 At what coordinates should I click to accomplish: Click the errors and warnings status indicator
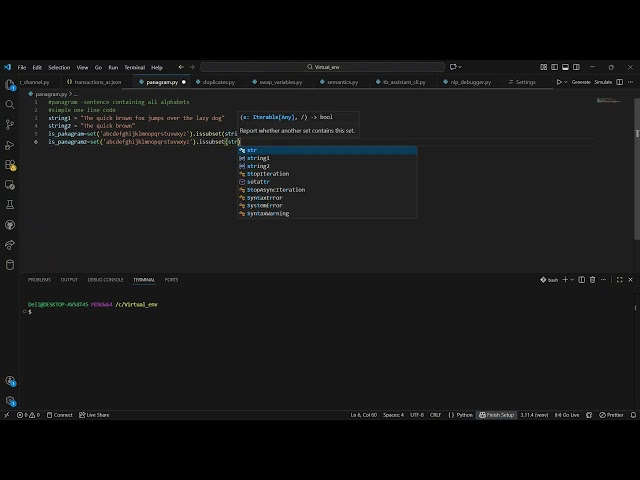tap(29, 415)
